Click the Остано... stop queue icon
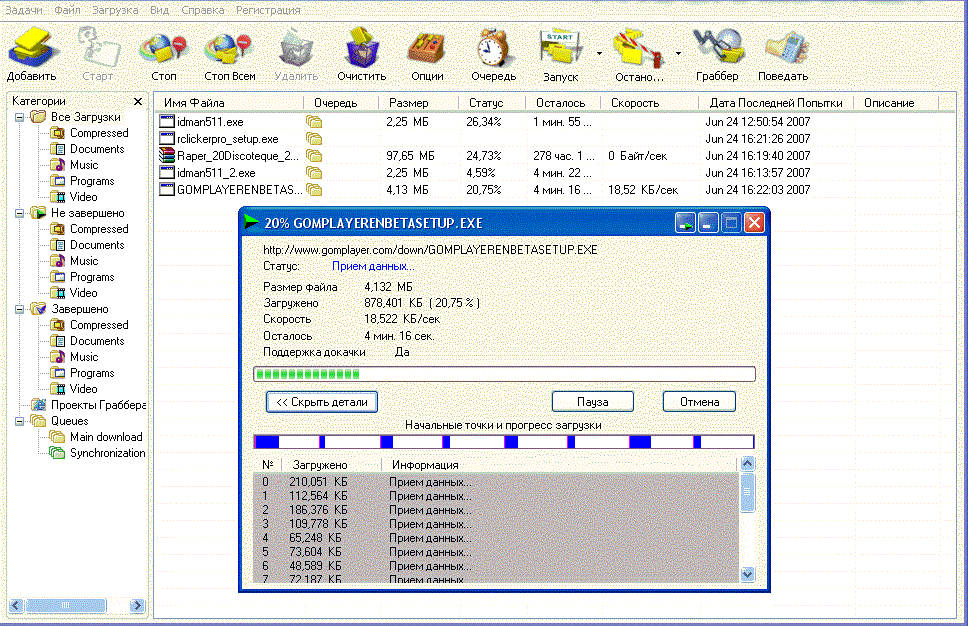 tap(639, 48)
